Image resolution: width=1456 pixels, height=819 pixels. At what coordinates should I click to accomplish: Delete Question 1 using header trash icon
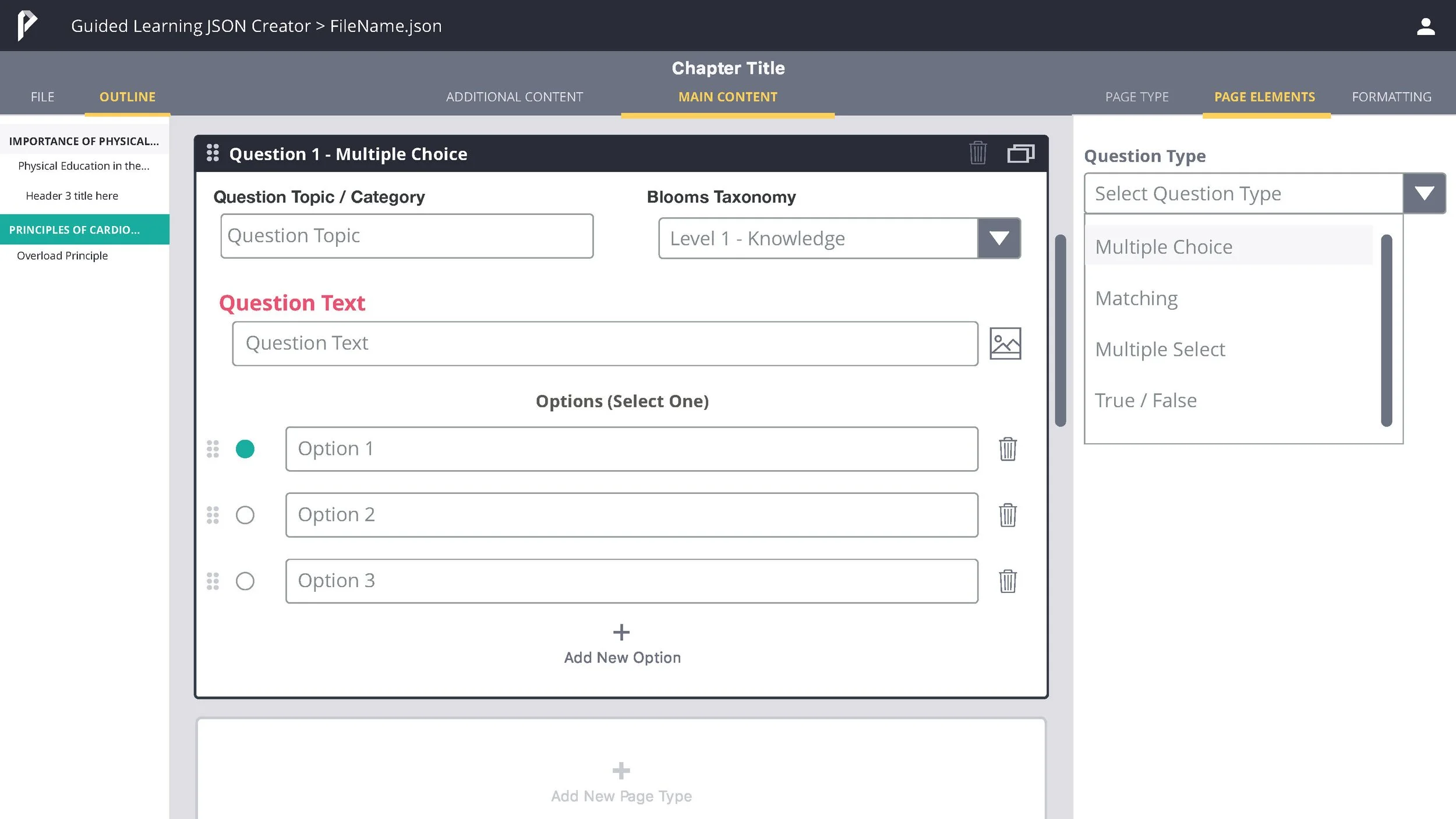tap(978, 153)
